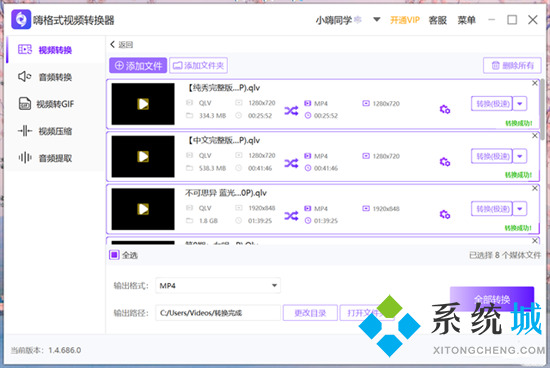The height and width of the screenshot is (368, 550).
Task: Click output resolution icon 1280x720 in 纯秀完整版 row
Action: [366, 103]
